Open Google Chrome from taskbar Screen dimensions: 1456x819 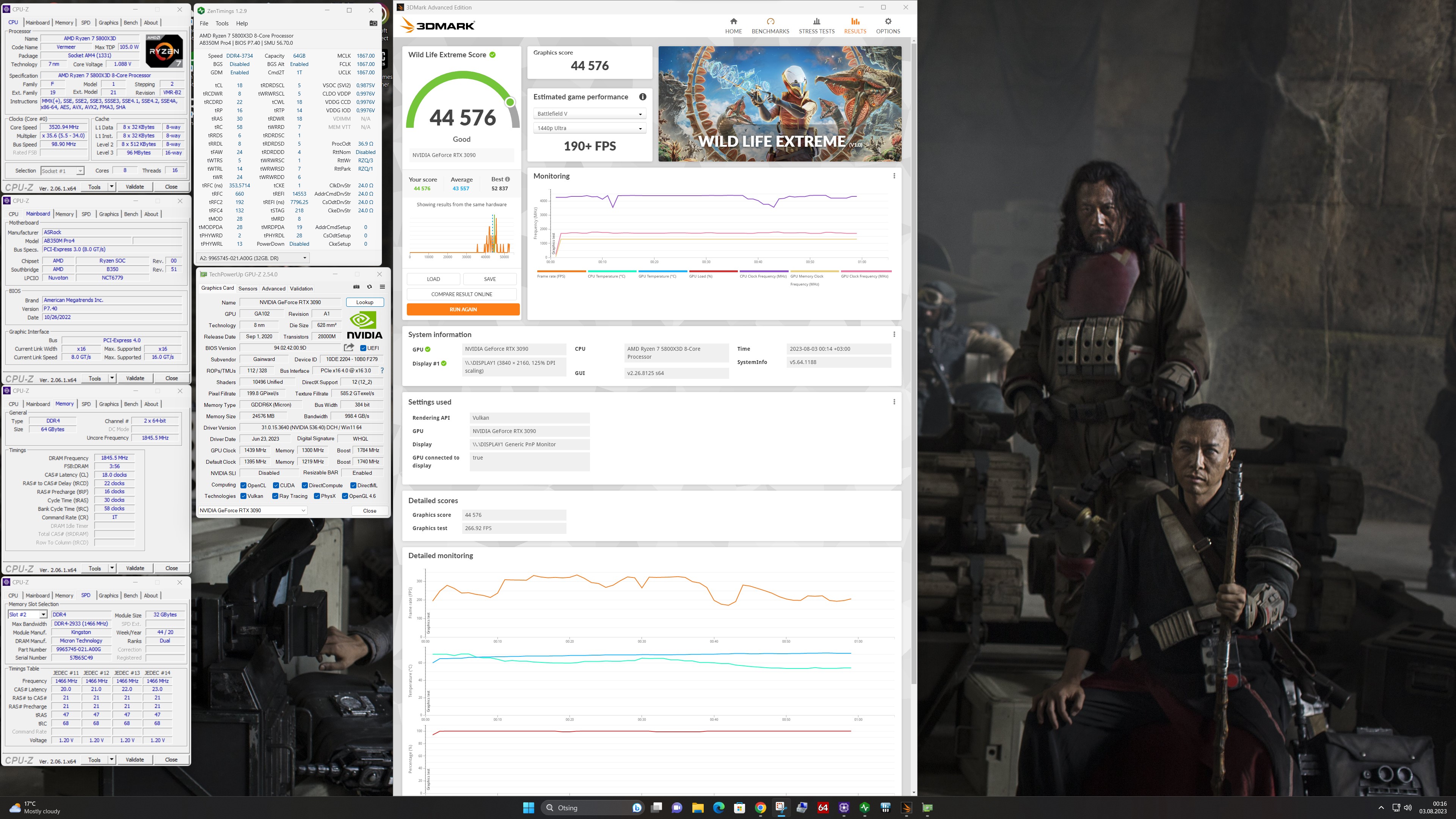pyautogui.click(x=760, y=808)
